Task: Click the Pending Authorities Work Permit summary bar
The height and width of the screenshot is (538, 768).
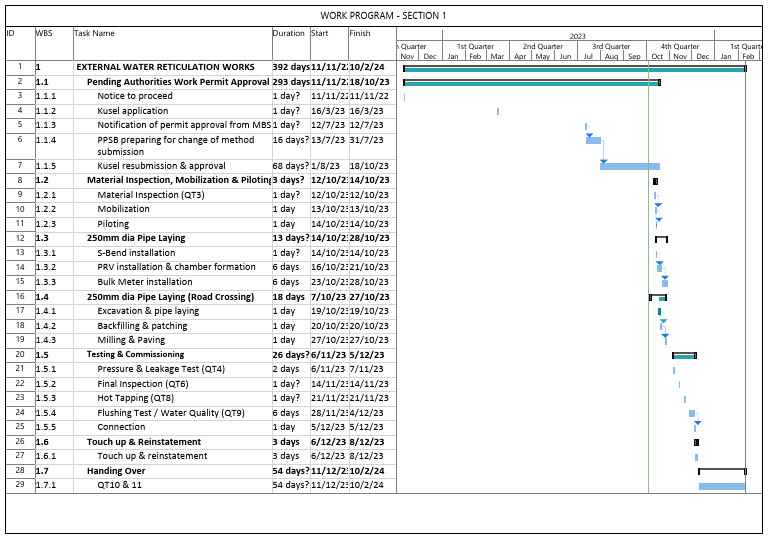Action: (532, 83)
